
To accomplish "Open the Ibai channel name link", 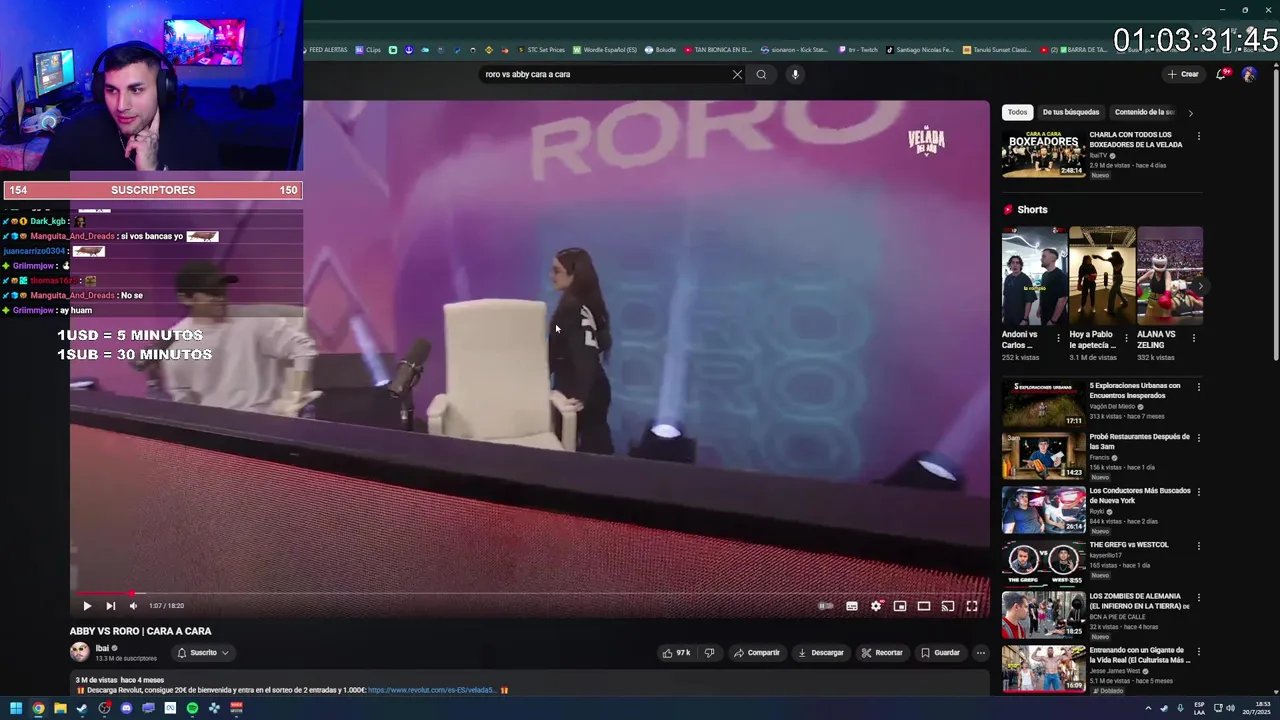I will click(102, 648).
